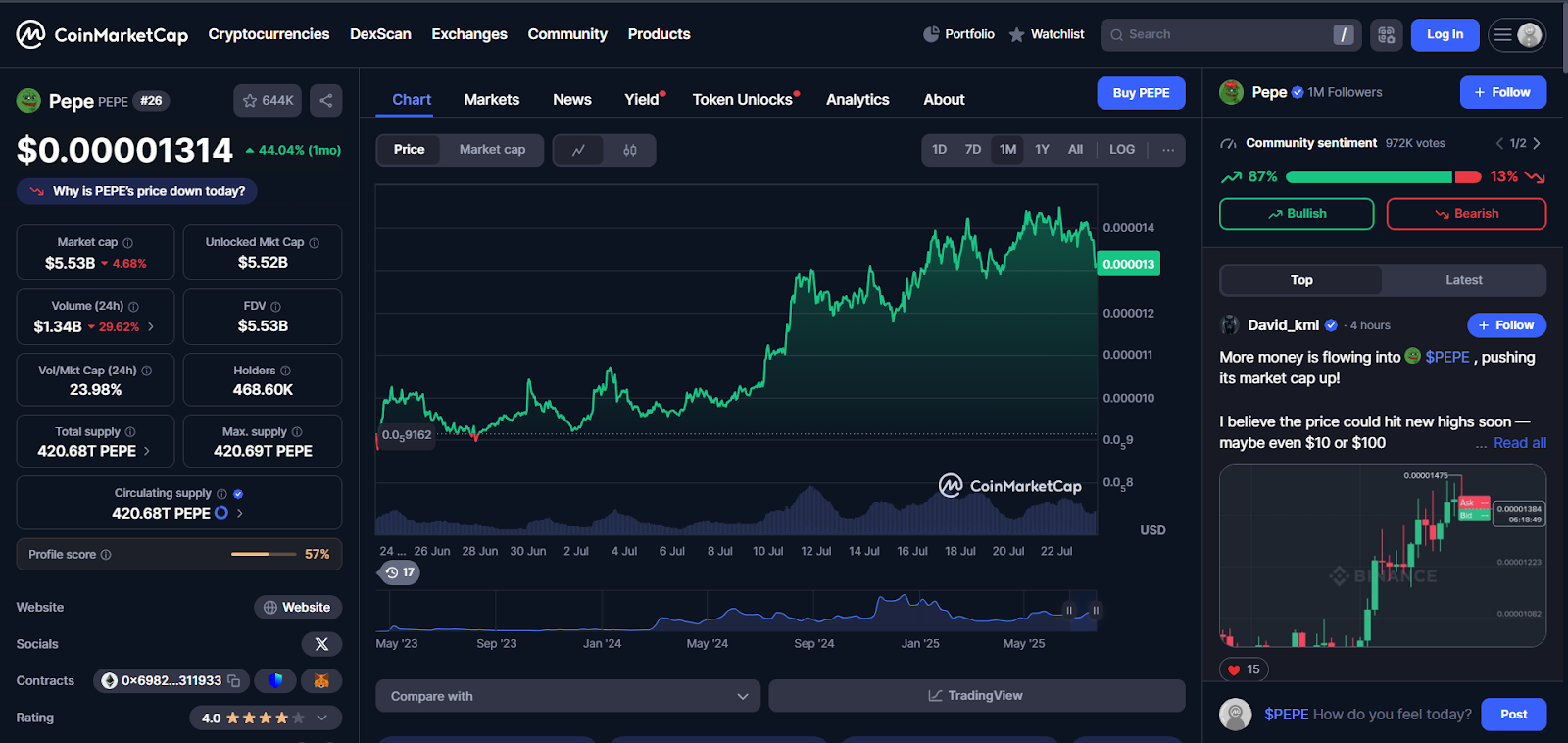
Task: Add PEPE to watchlist via 644K star
Action: click(x=268, y=100)
